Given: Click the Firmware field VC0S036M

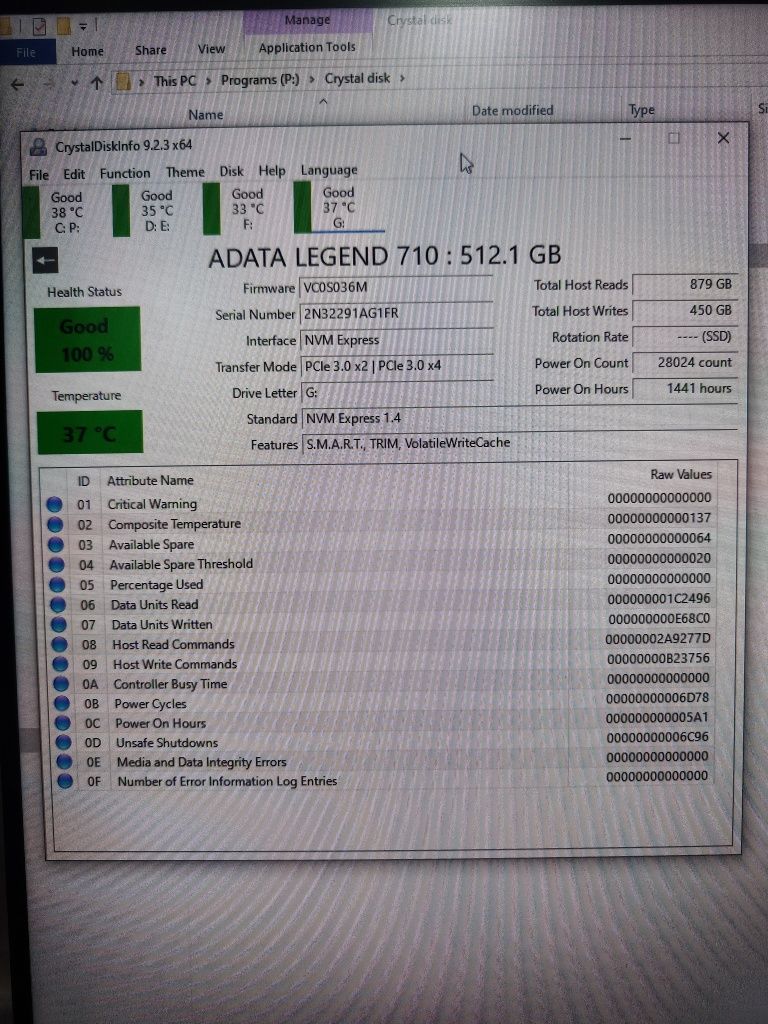Looking at the screenshot, I should point(396,287).
